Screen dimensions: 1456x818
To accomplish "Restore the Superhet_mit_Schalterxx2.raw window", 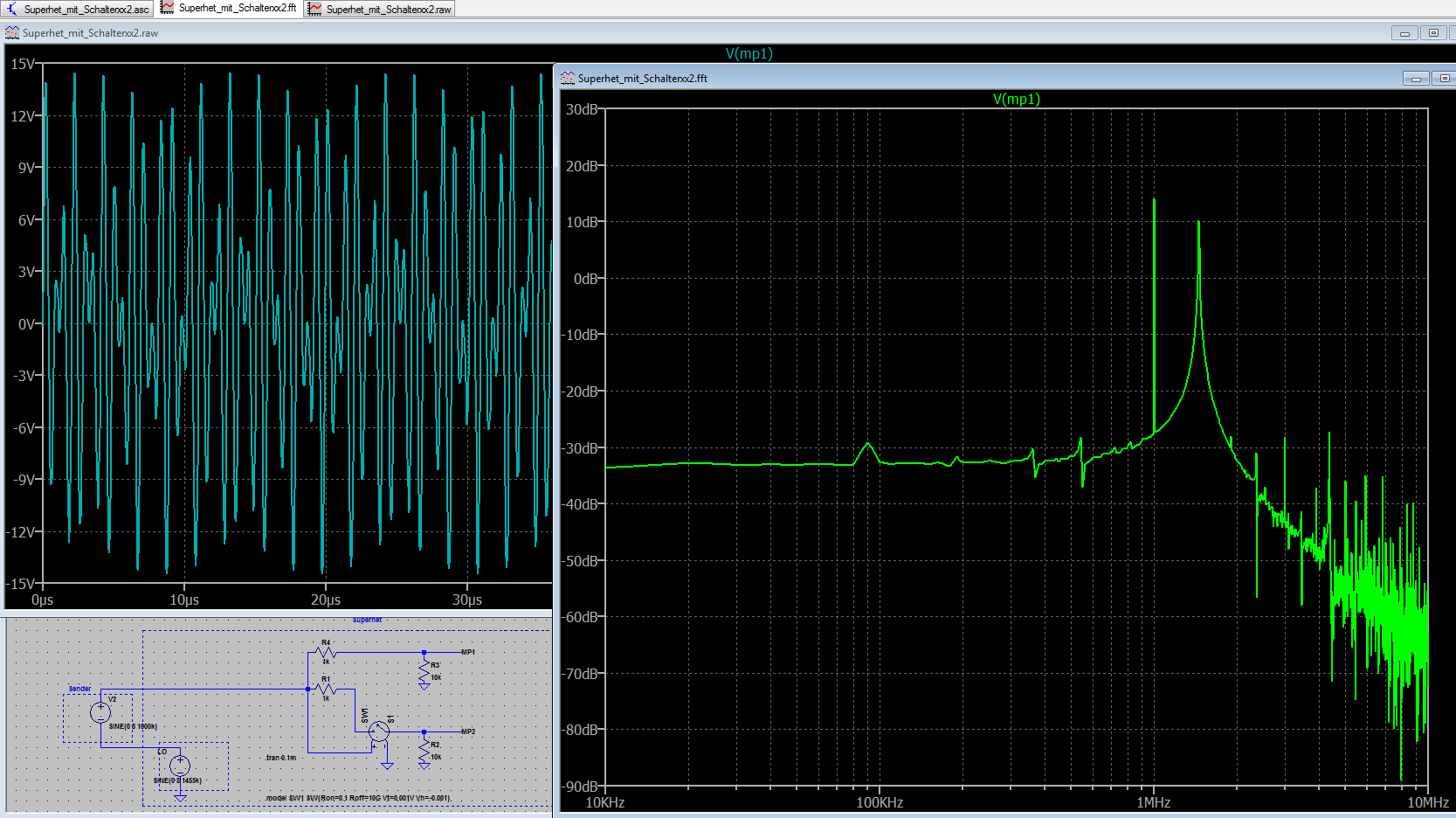I will pyautogui.click(x=1433, y=33).
